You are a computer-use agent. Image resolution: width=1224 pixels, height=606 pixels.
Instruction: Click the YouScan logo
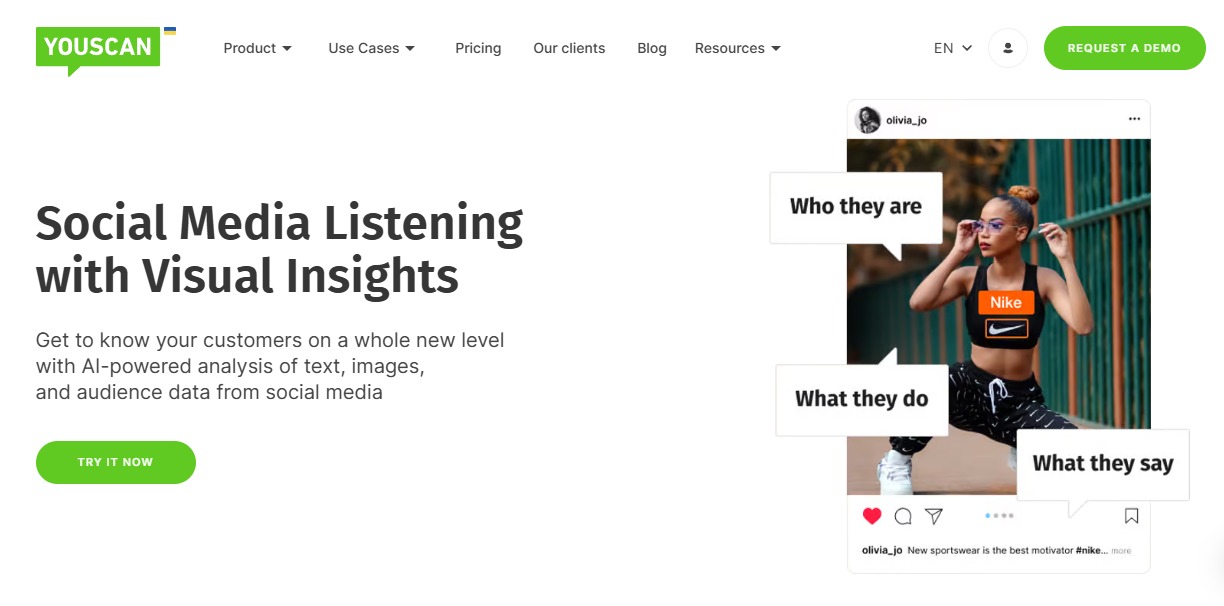tap(97, 47)
